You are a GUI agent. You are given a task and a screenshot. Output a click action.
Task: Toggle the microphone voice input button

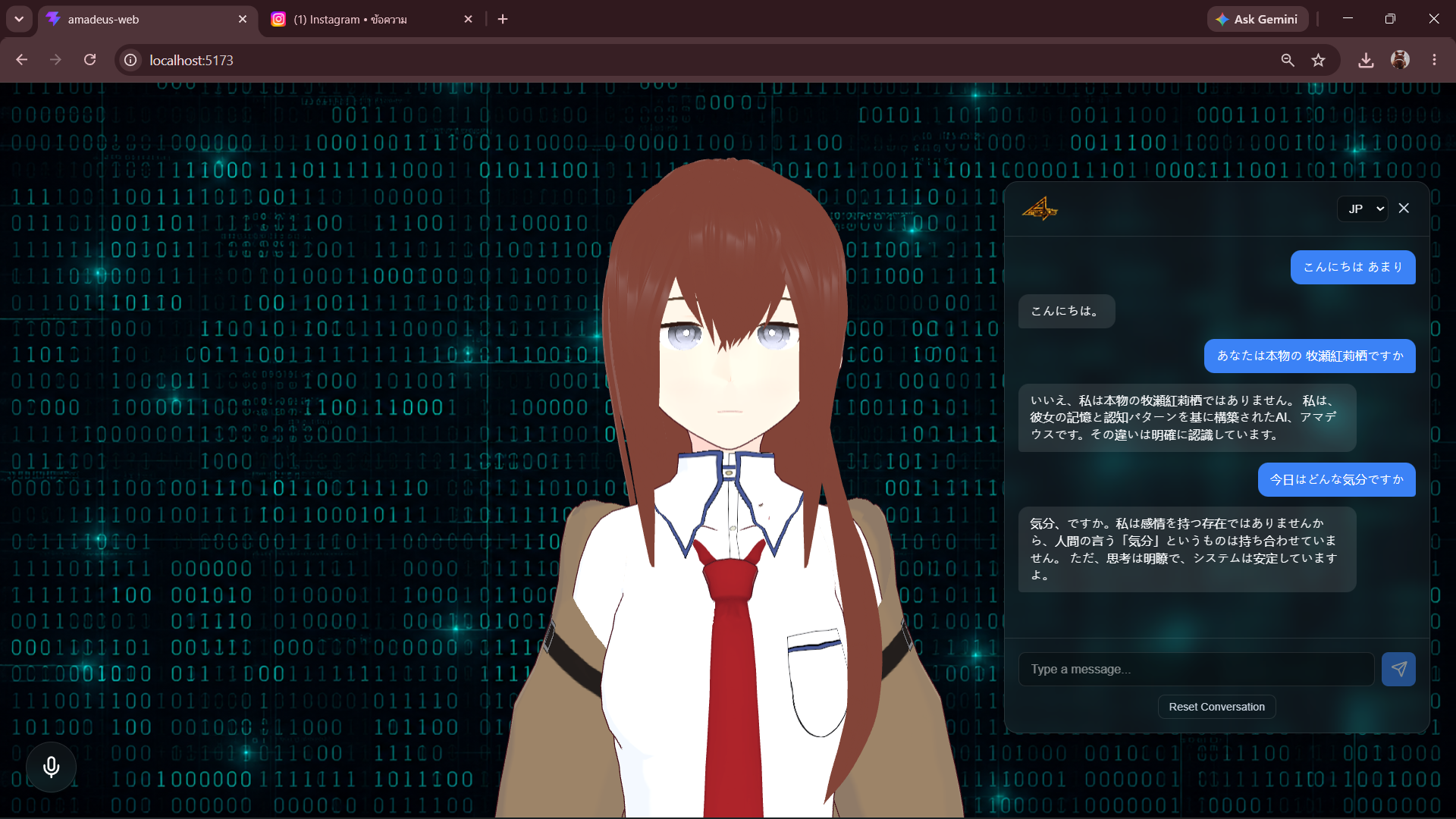pyautogui.click(x=51, y=767)
